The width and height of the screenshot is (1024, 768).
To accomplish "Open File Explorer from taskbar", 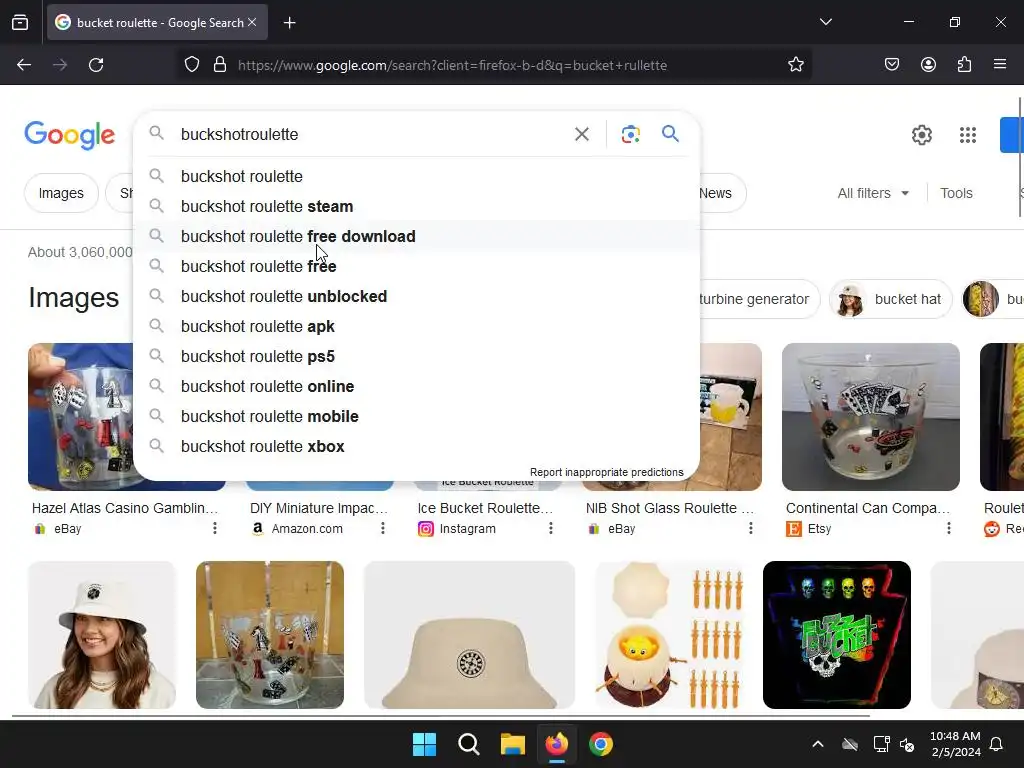I will point(513,744).
